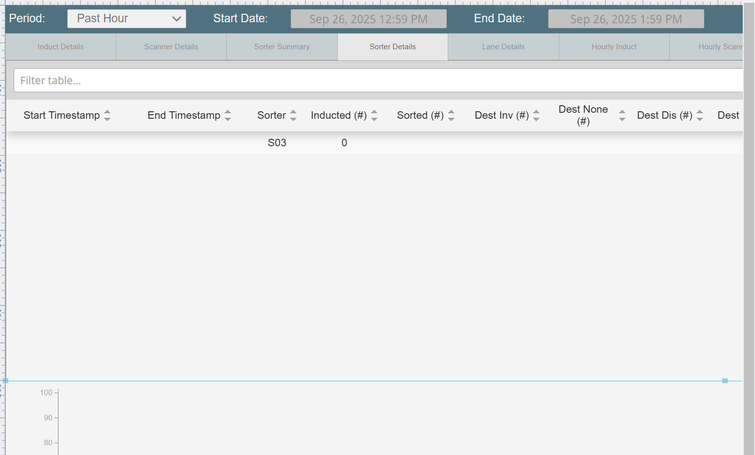This screenshot has width=755, height=455.
Task: Click the Filter table search field
Action: (378, 80)
